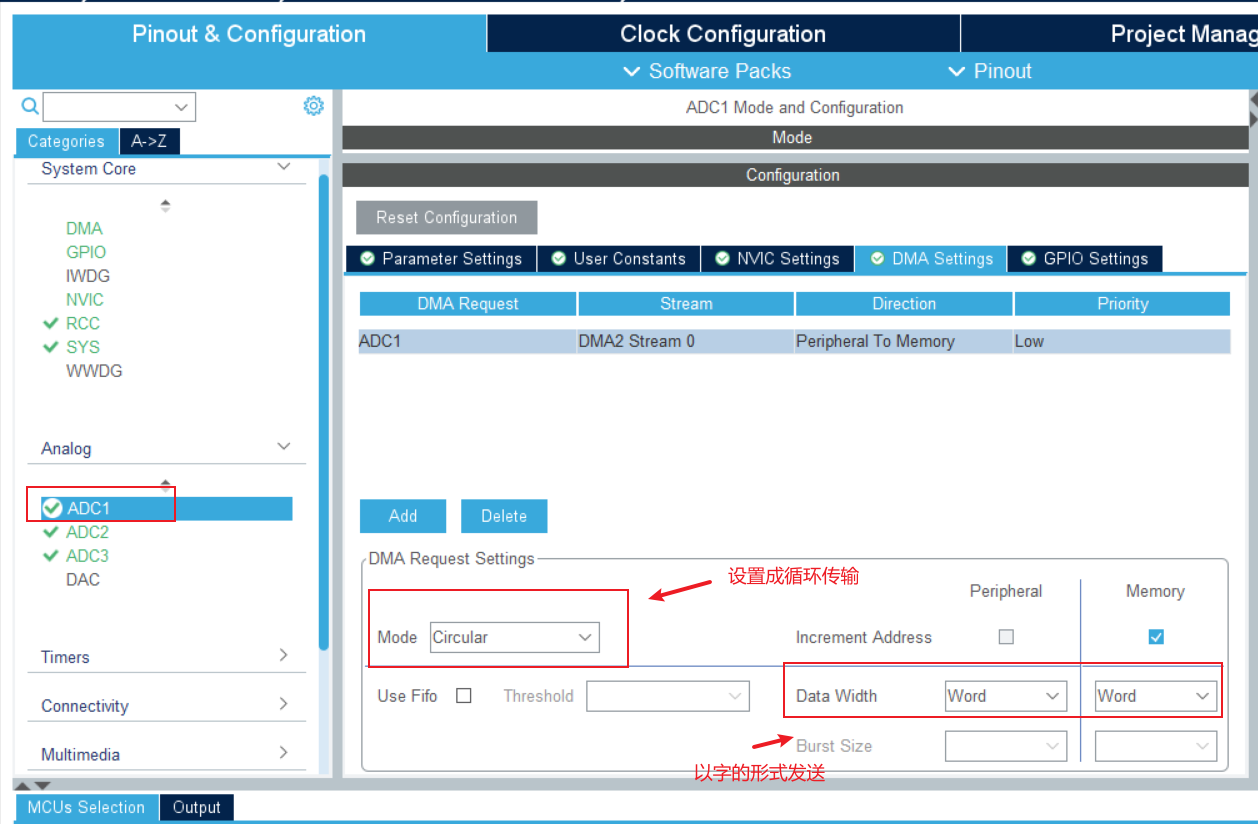
Task: Click the Delete button below the DMA table
Action: point(503,516)
